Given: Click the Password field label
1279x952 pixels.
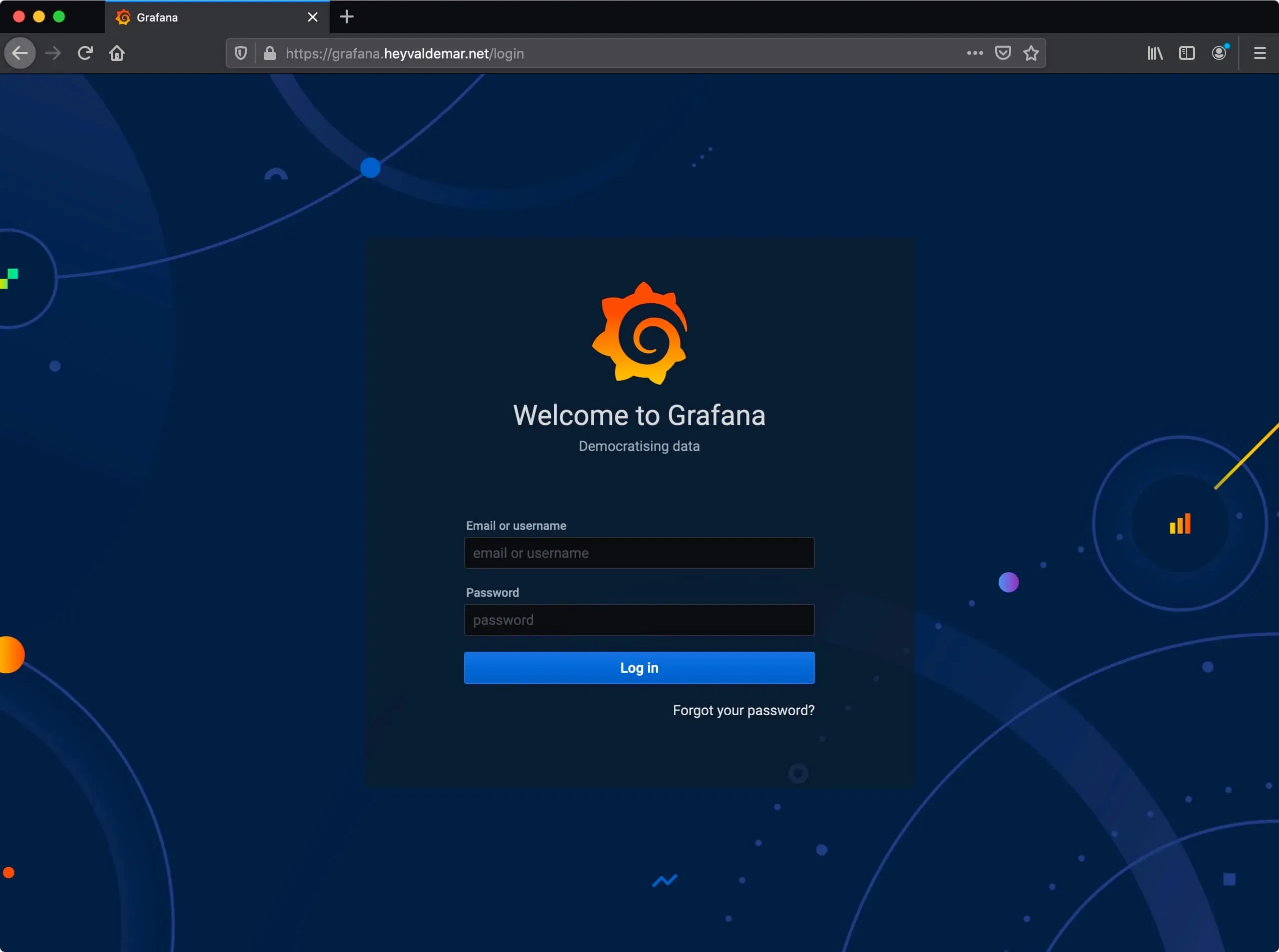Looking at the screenshot, I should (492, 592).
